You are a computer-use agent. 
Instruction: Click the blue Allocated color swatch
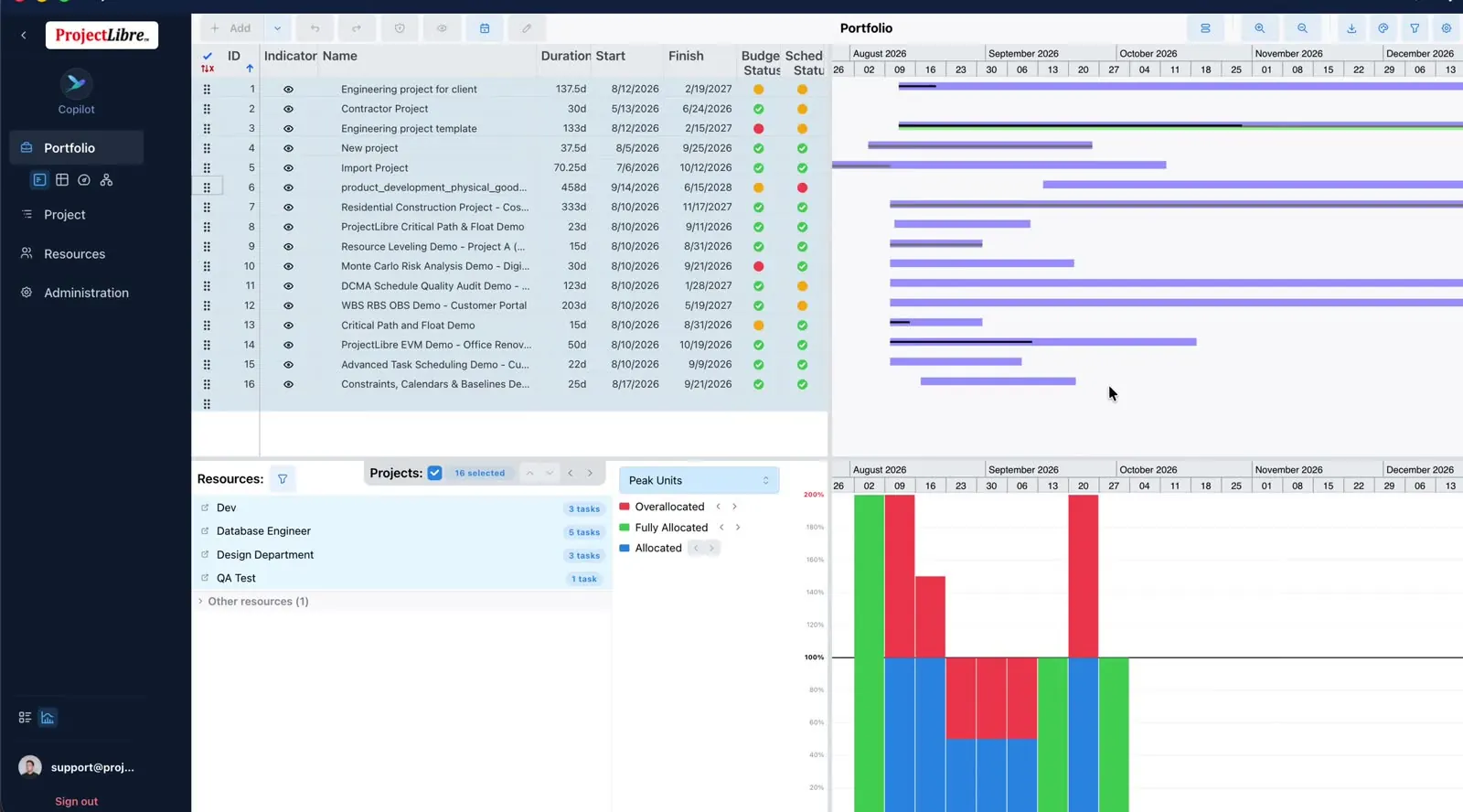(x=625, y=549)
